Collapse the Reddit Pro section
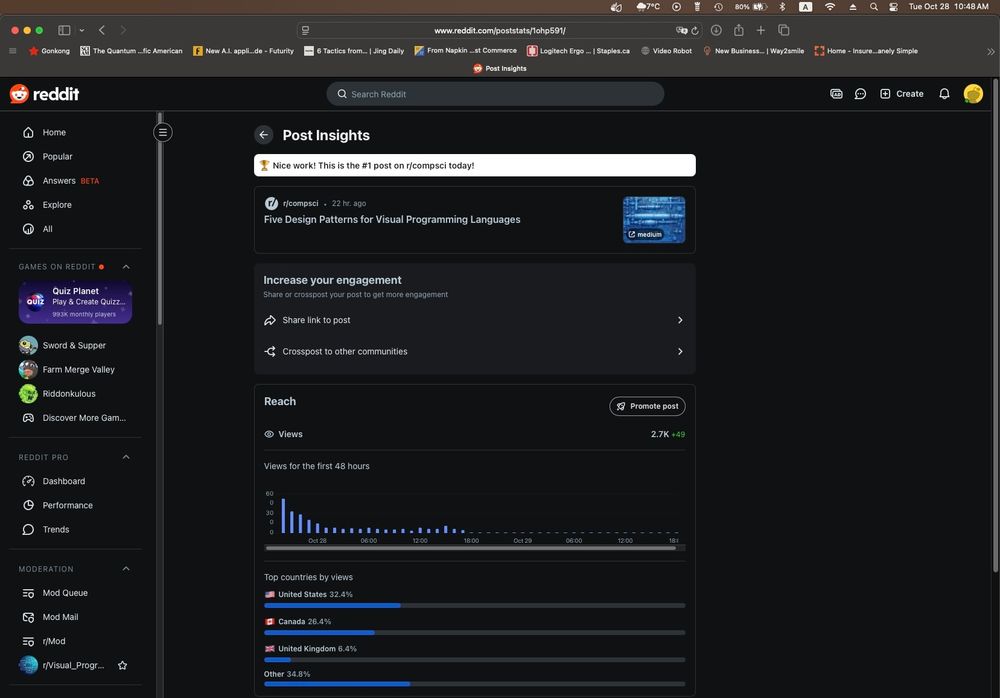 (126, 457)
